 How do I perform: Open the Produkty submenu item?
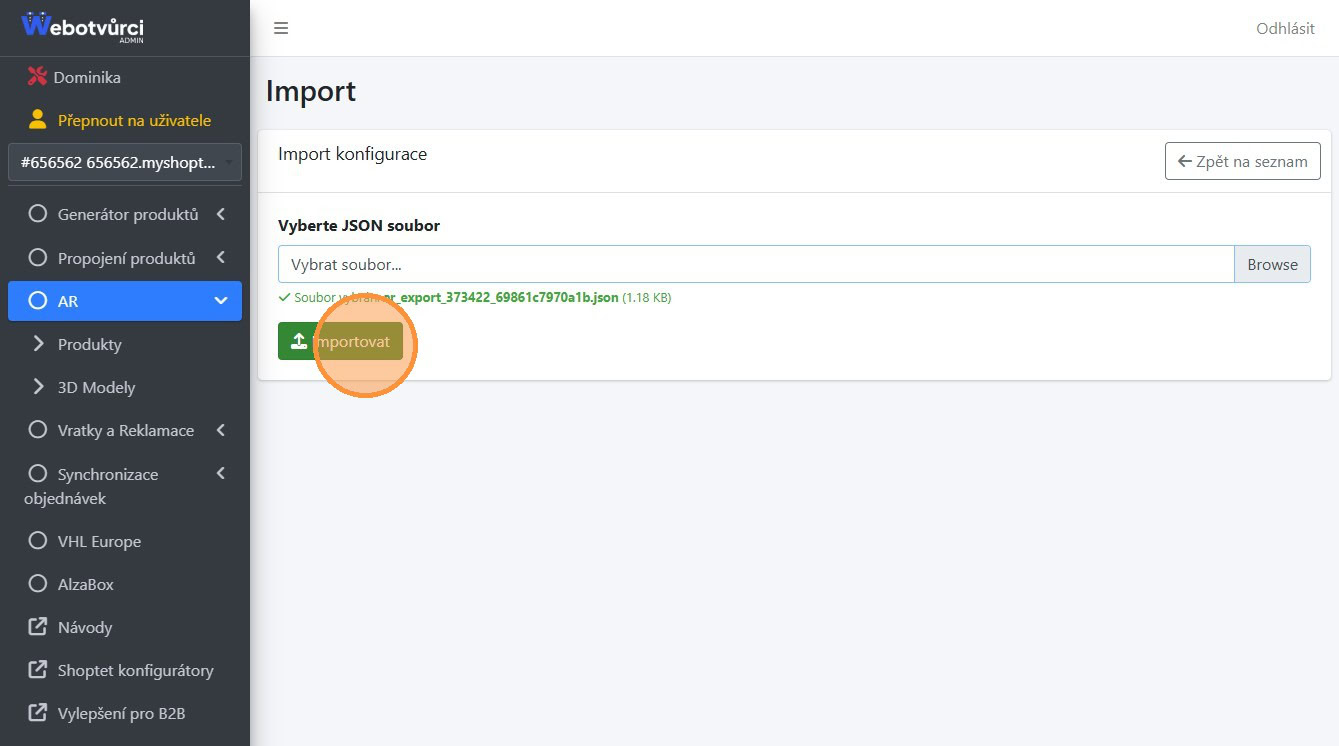coord(125,344)
